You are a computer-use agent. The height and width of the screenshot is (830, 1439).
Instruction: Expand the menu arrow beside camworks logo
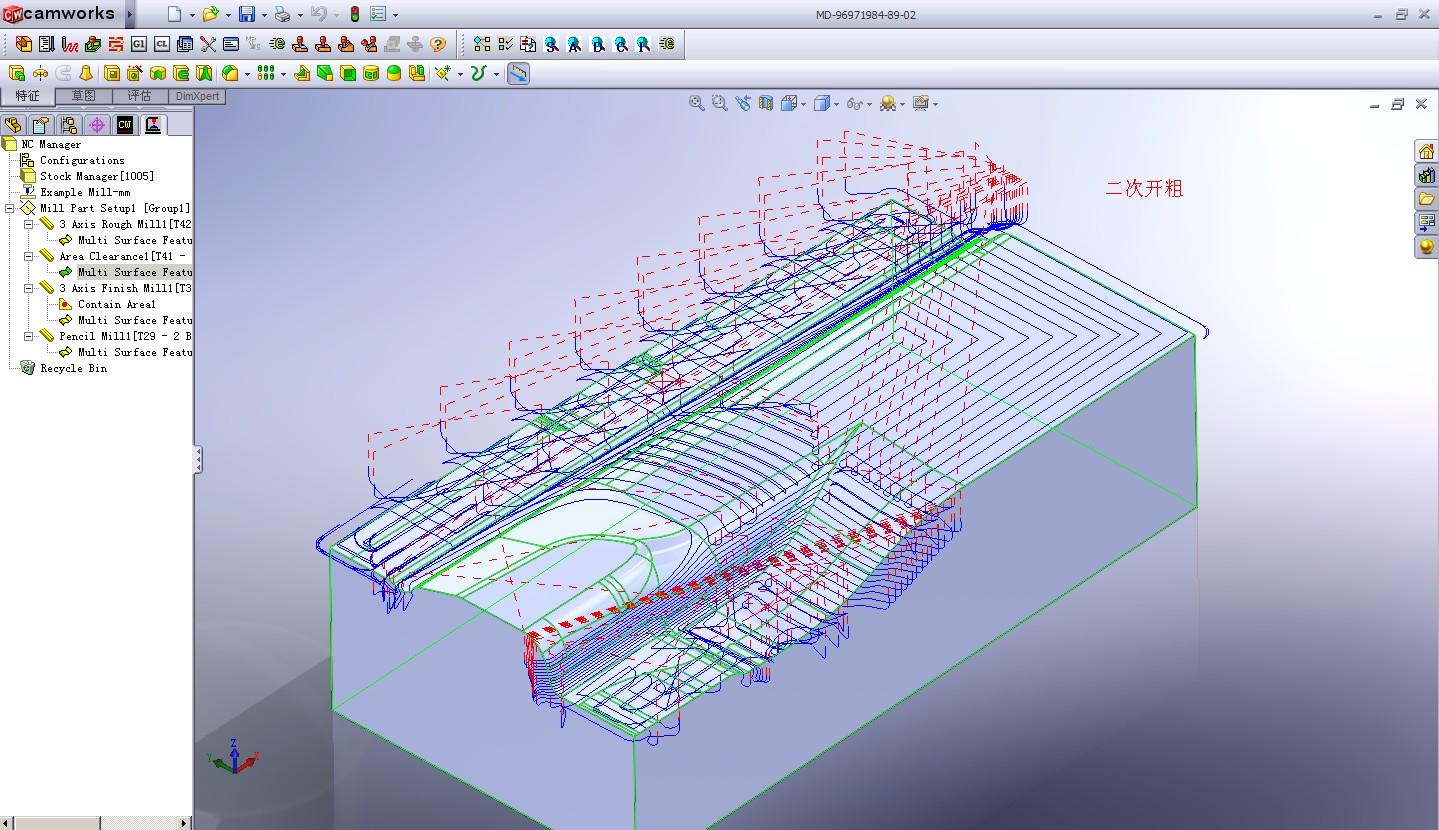point(130,14)
